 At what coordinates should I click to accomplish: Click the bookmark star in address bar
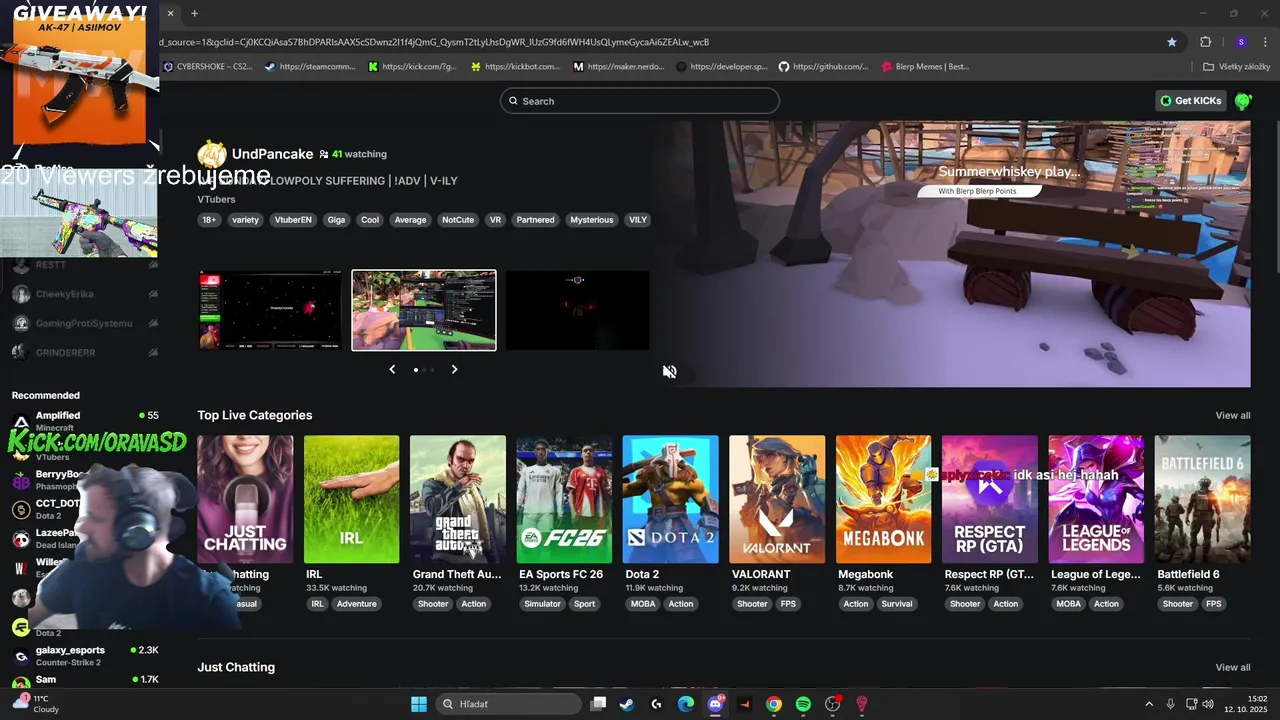[1172, 42]
